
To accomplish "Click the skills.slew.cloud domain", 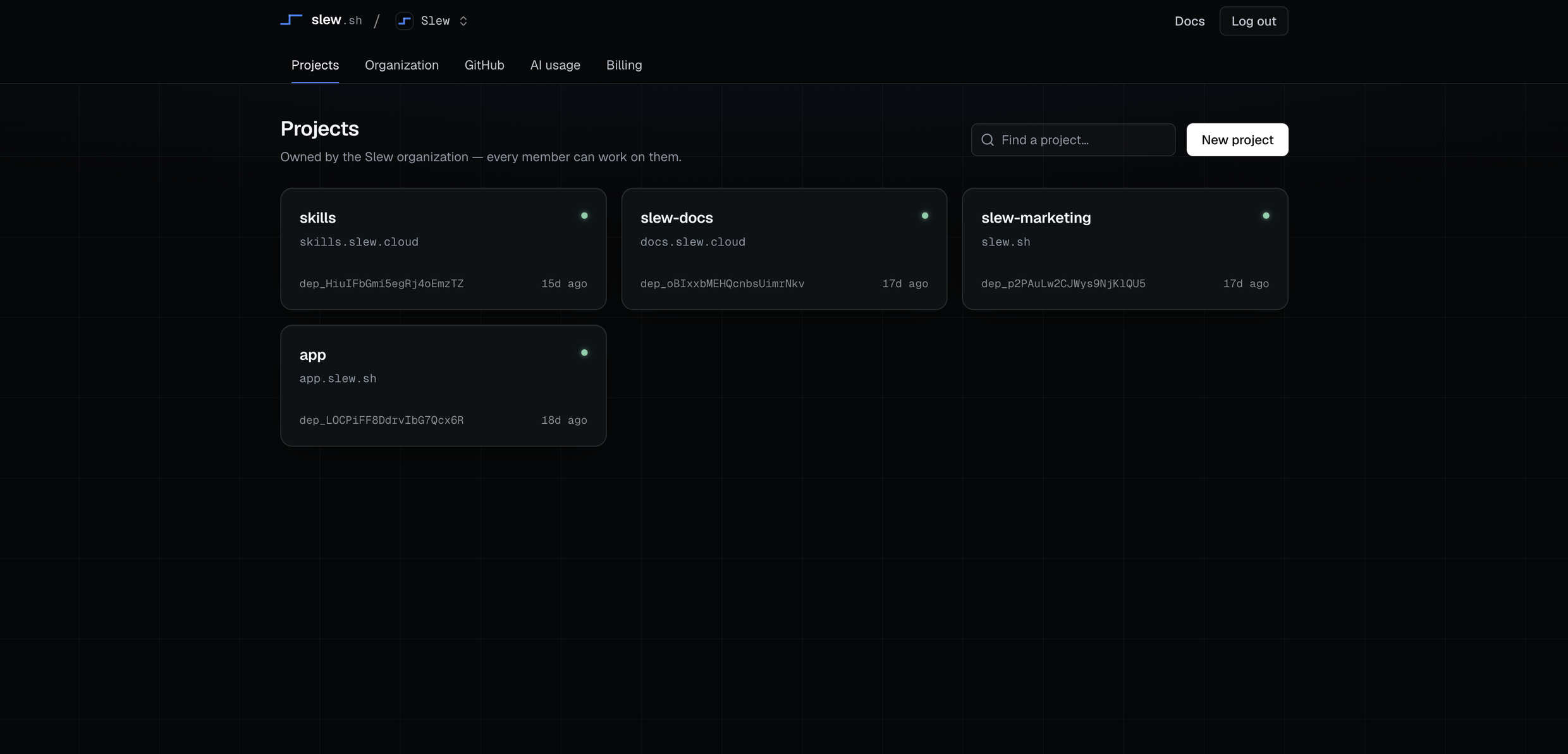I will [359, 242].
